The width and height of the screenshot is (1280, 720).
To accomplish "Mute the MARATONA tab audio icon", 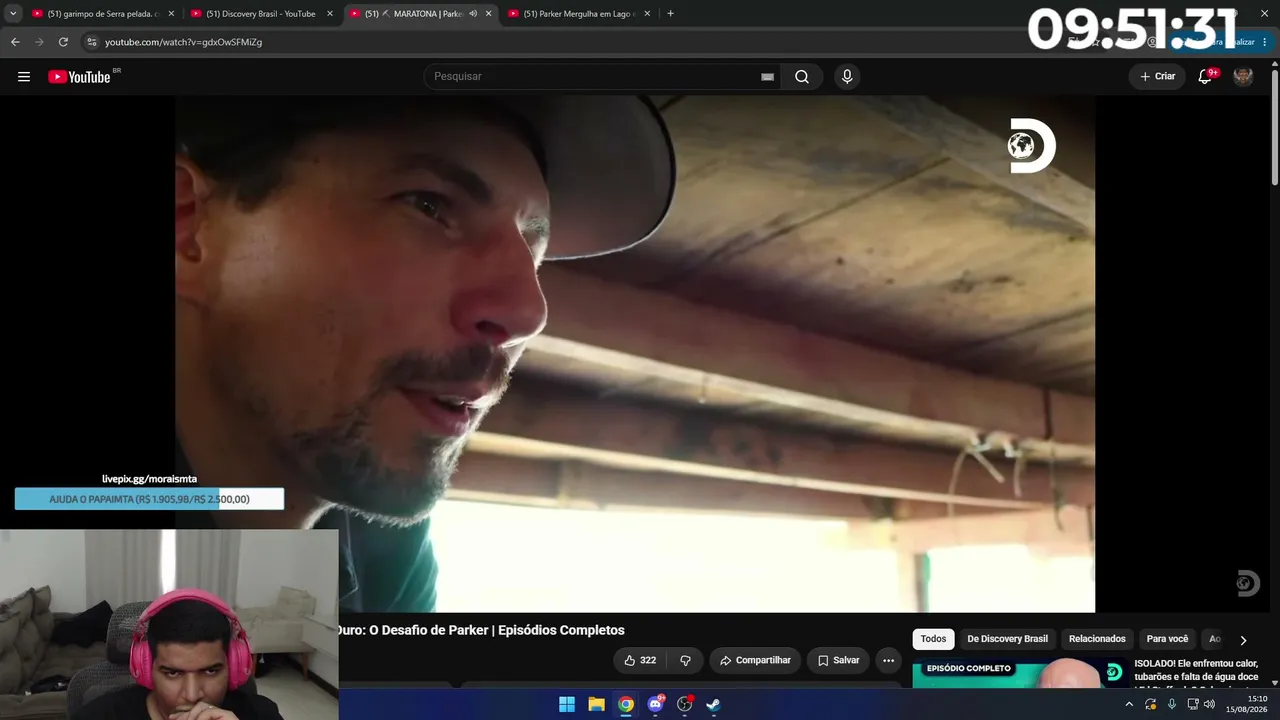I will [x=473, y=14].
